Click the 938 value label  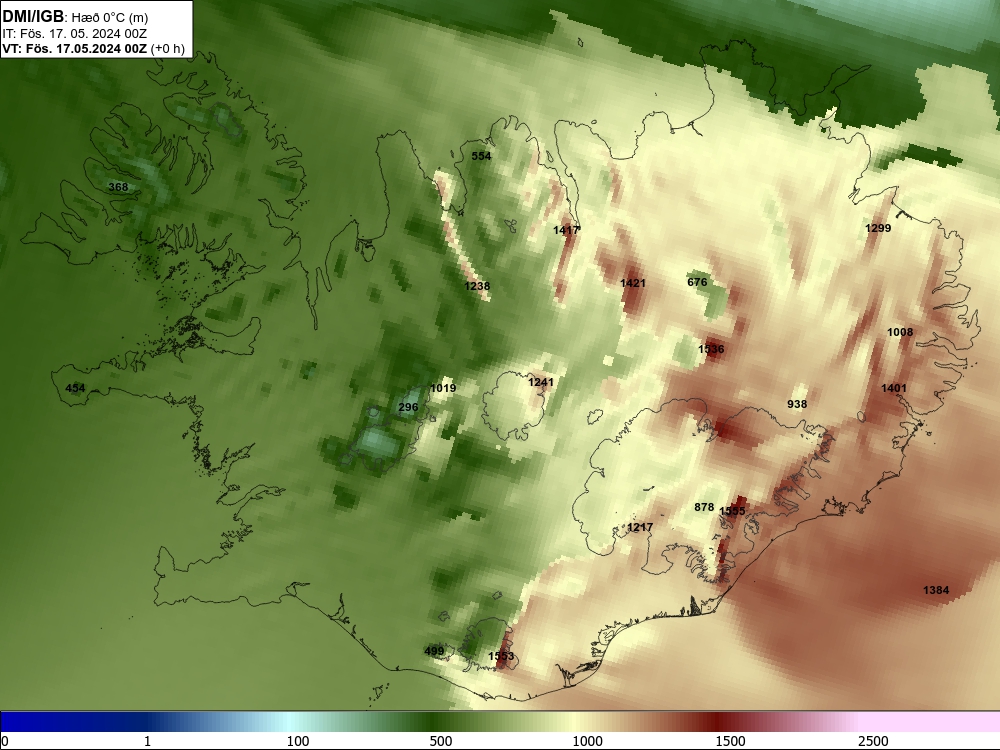coord(797,404)
